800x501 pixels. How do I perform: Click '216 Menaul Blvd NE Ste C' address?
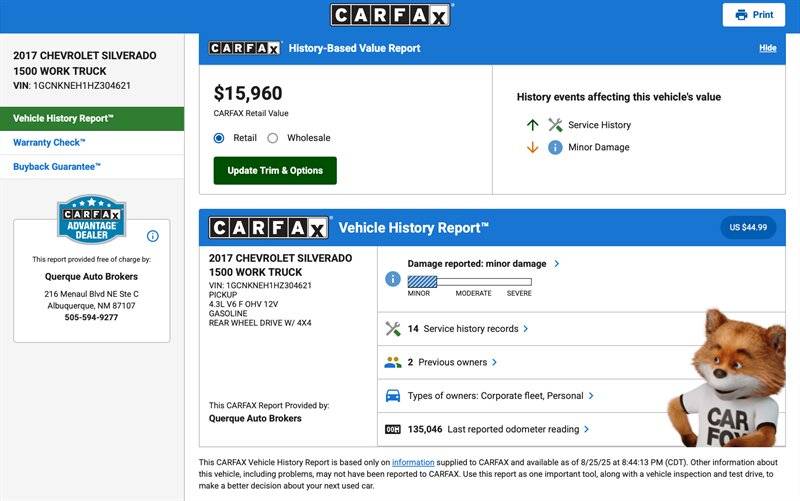91,294
